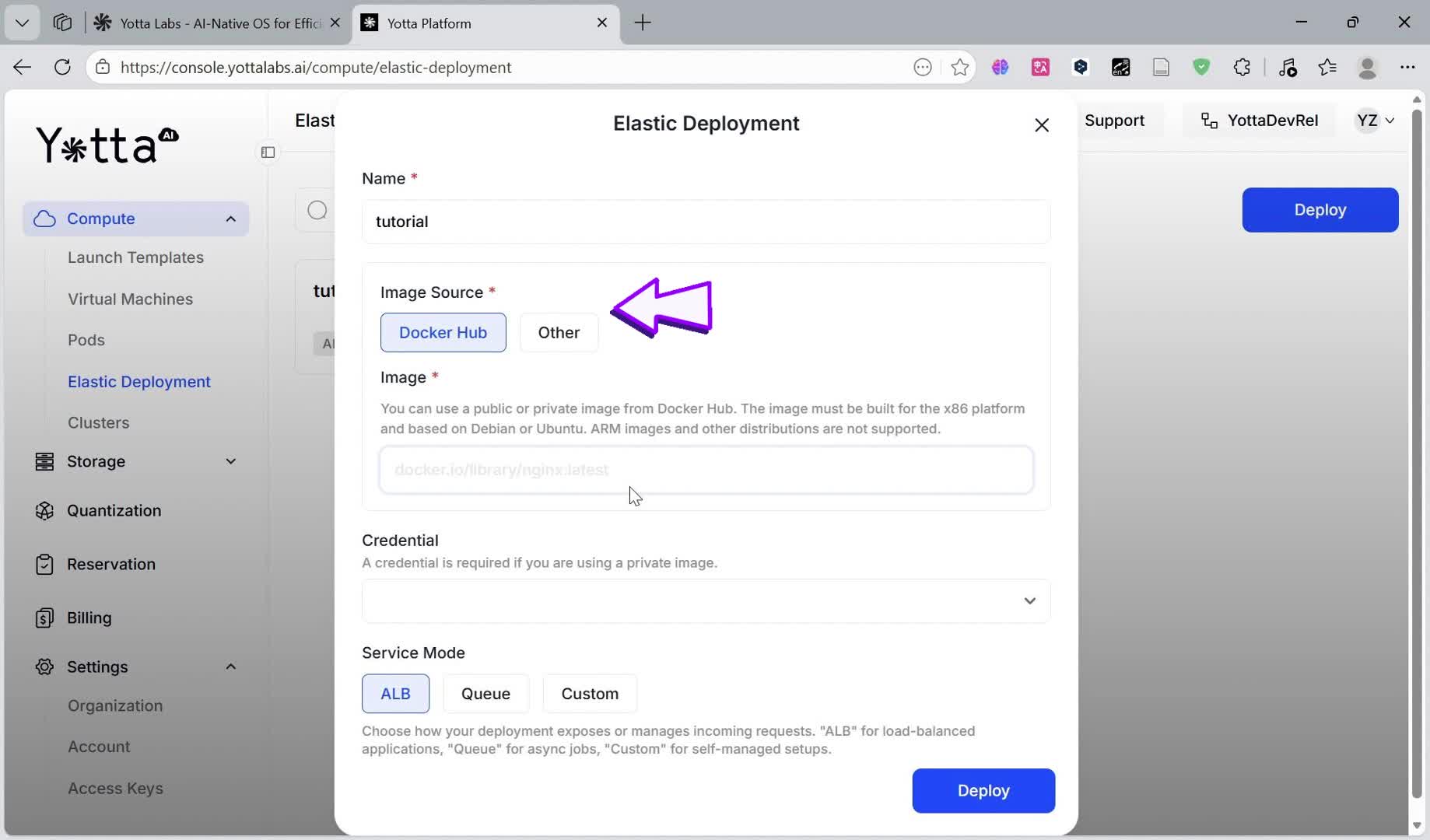The width and height of the screenshot is (1430, 840).
Task: Click the Docker image input field
Action: point(706,470)
